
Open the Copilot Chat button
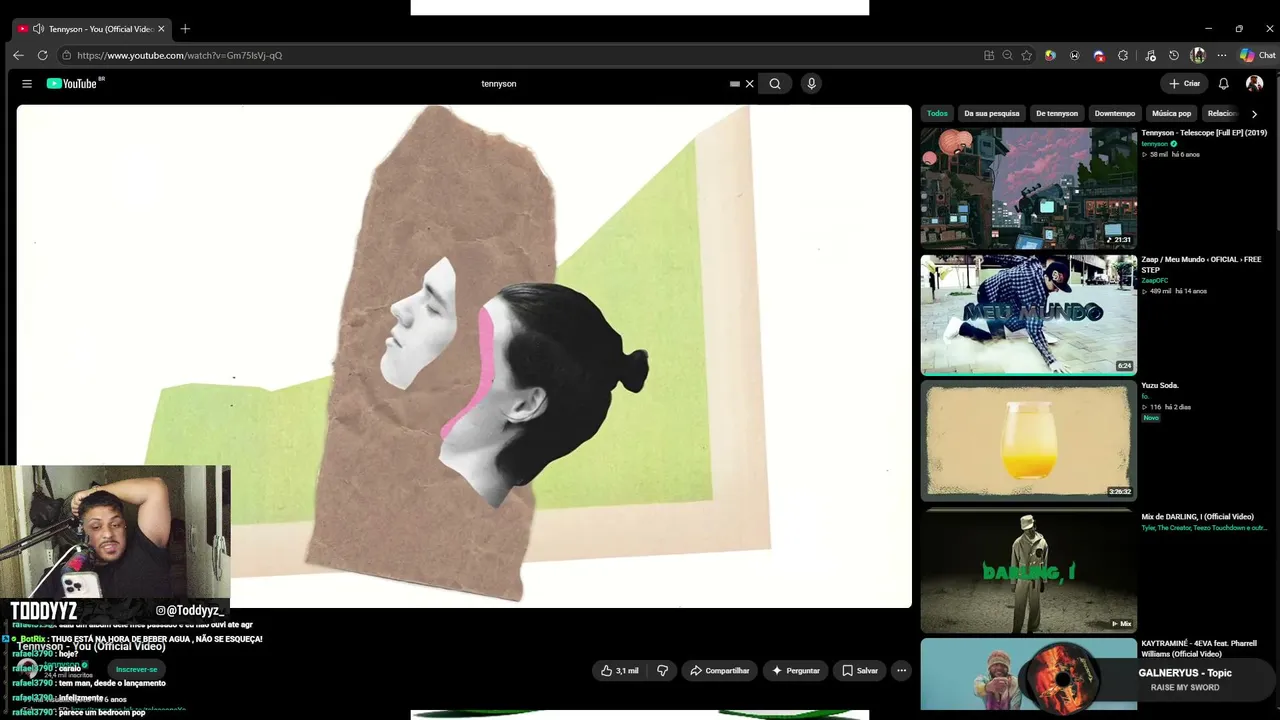pyautogui.click(x=1257, y=55)
